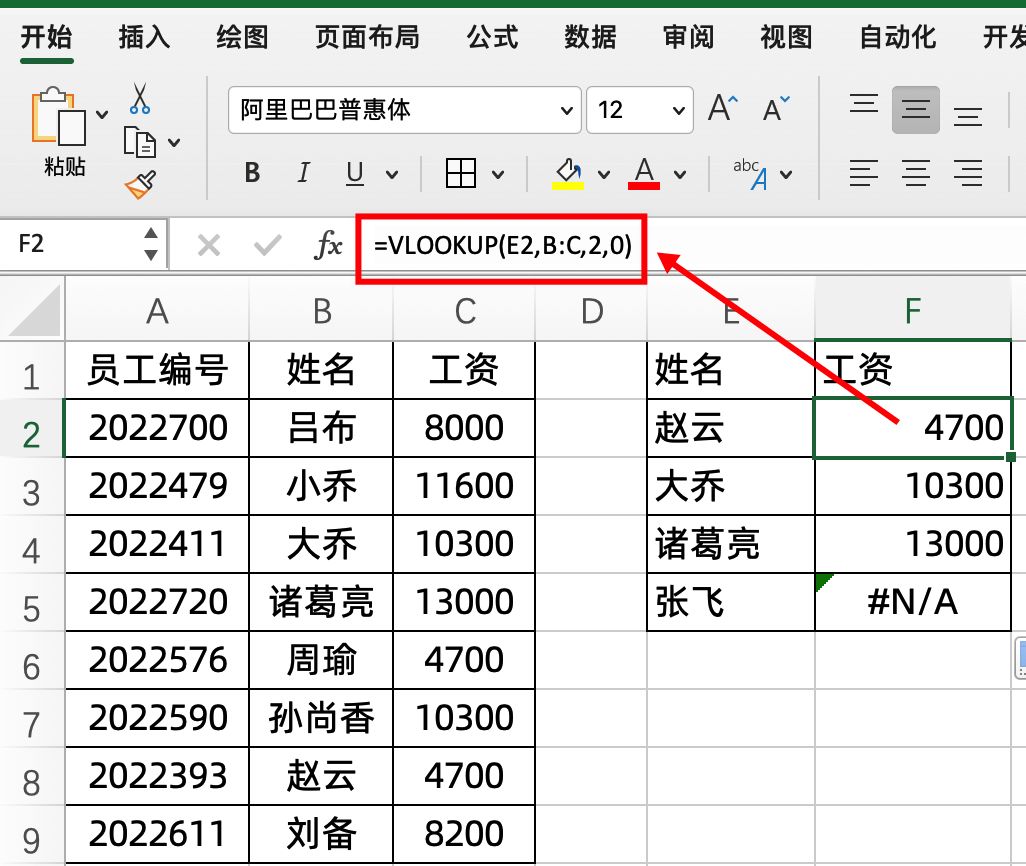Click the fx insert function icon
This screenshot has height=866, width=1026.
coord(328,245)
